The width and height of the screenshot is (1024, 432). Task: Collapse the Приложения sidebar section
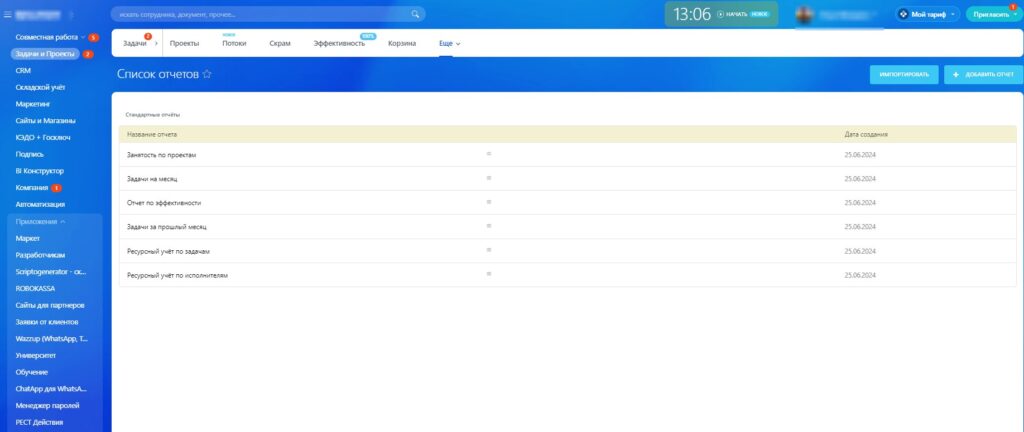pos(63,222)
